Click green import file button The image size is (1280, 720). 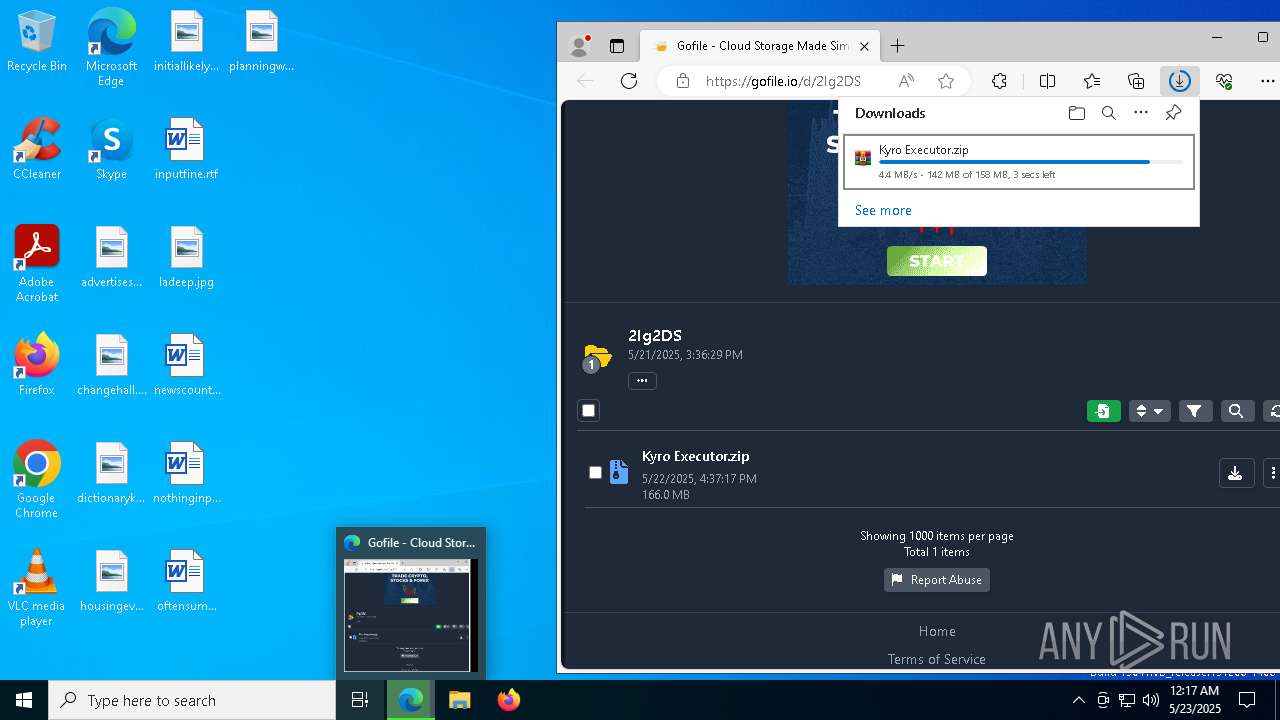1104,411
